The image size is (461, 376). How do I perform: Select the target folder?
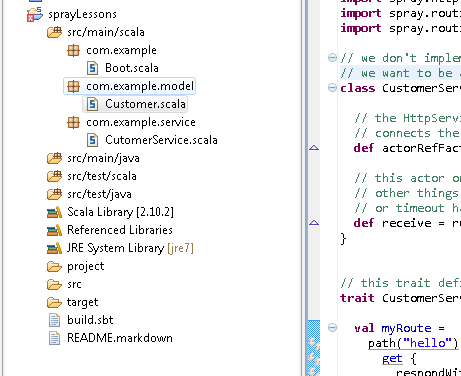point(82,302)
